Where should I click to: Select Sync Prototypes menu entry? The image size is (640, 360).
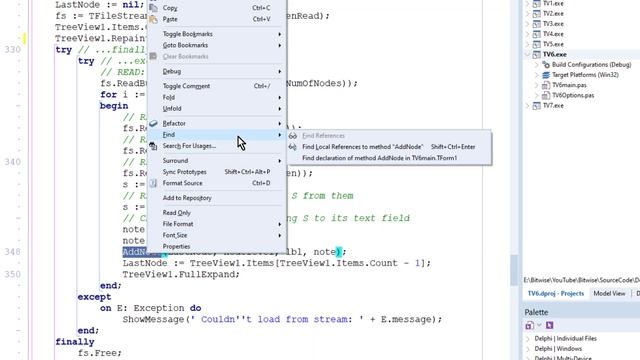coord(216,172)
